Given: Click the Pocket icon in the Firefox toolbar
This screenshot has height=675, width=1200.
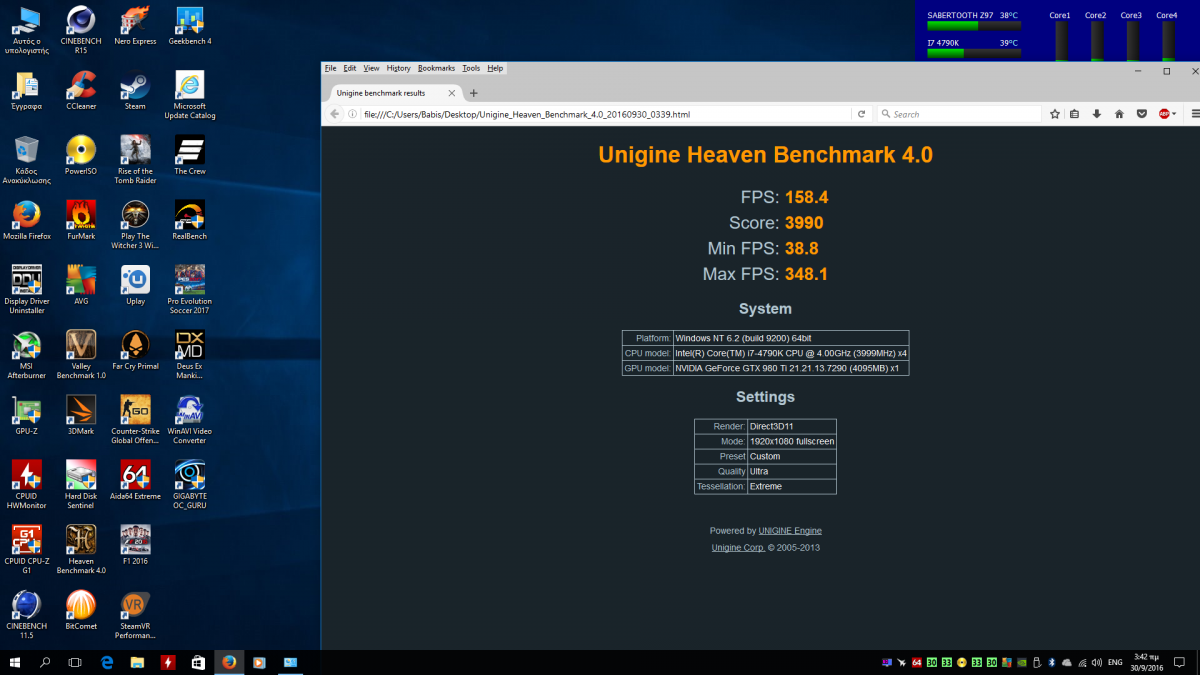Looking at the screenshot, I should click(x=1141, y=114).
